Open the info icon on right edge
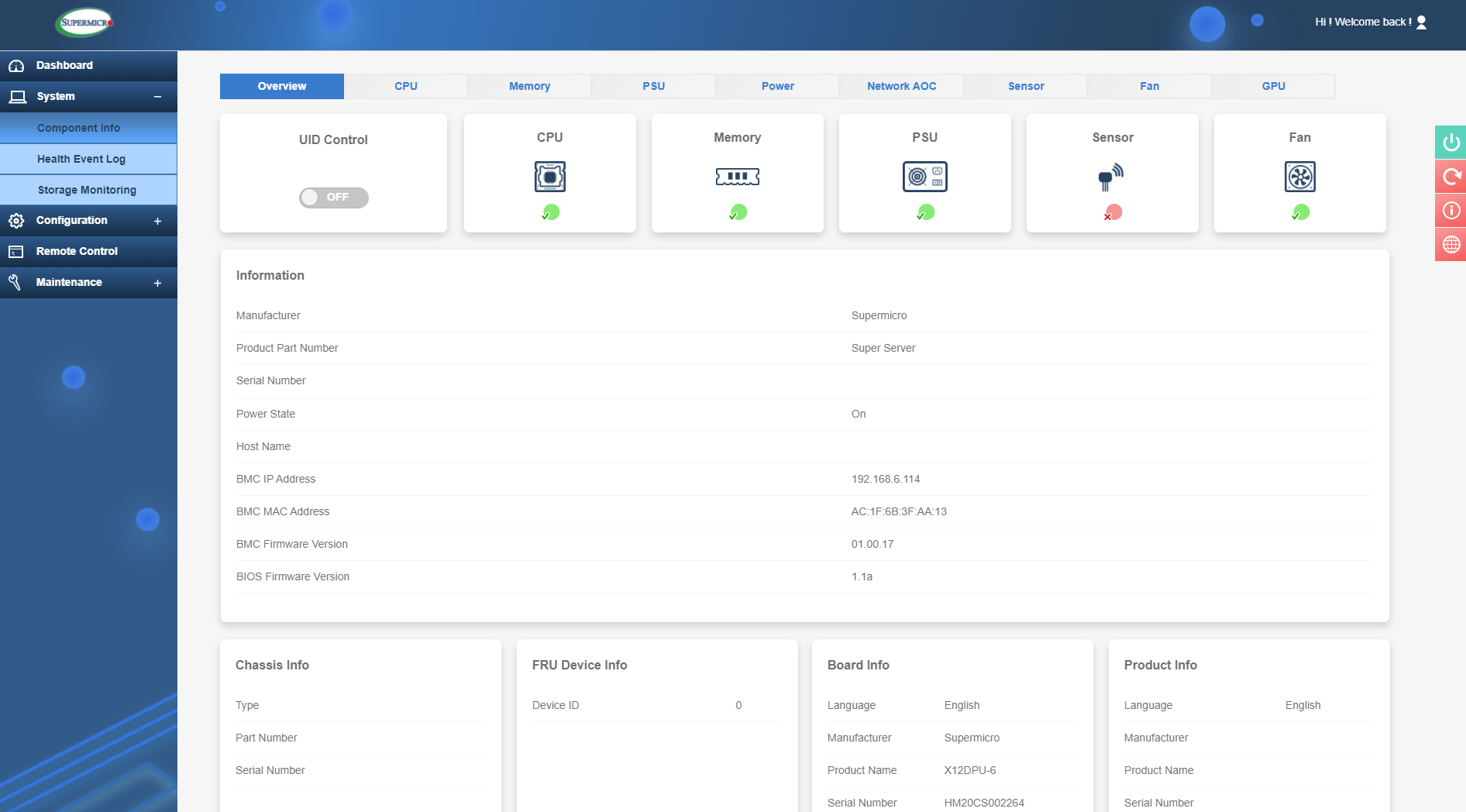The width and height of the screenshot is (1466, 812). click(1451, 211)
